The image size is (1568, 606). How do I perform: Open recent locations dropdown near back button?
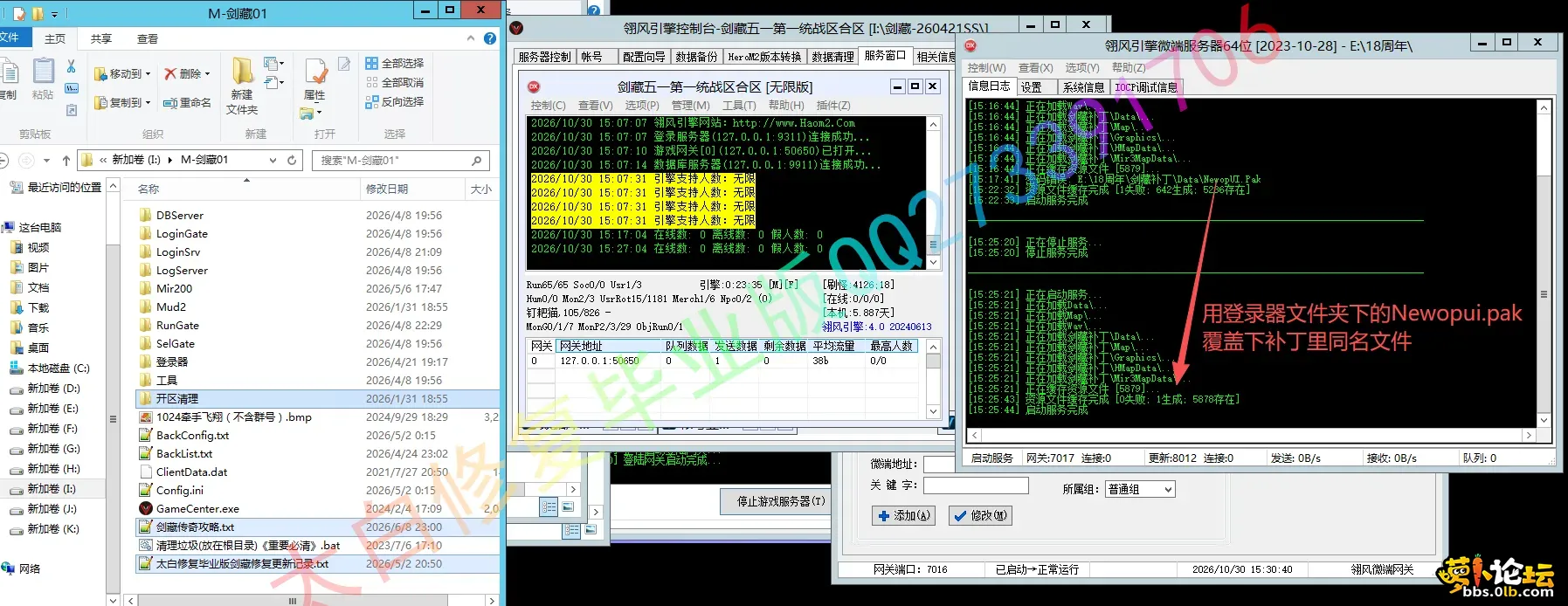click(x=46, y=160)
